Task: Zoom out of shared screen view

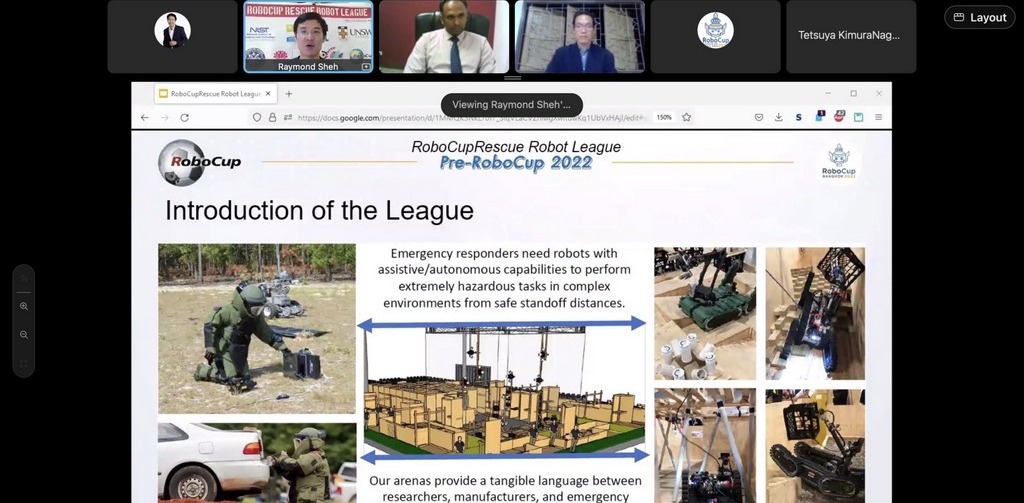Action: pyautogui.click(x=24, y=335)
